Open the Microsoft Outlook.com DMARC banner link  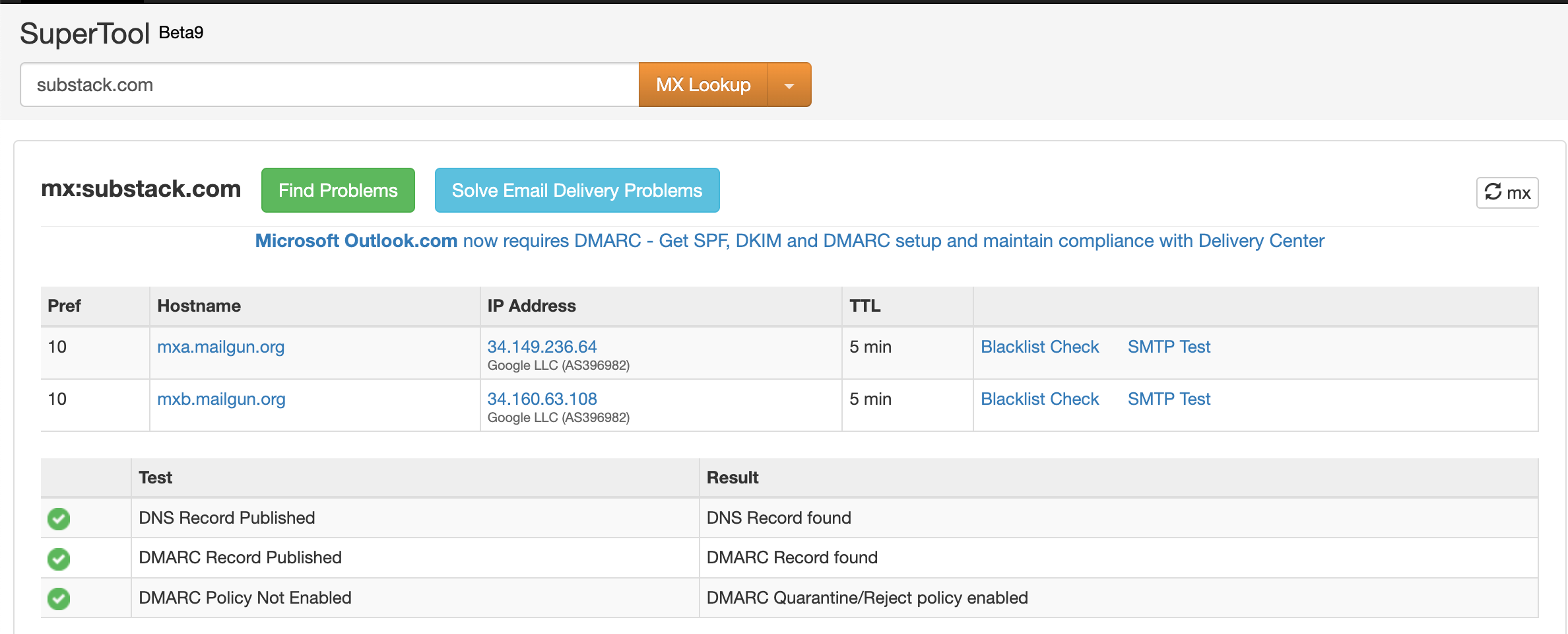789,240
